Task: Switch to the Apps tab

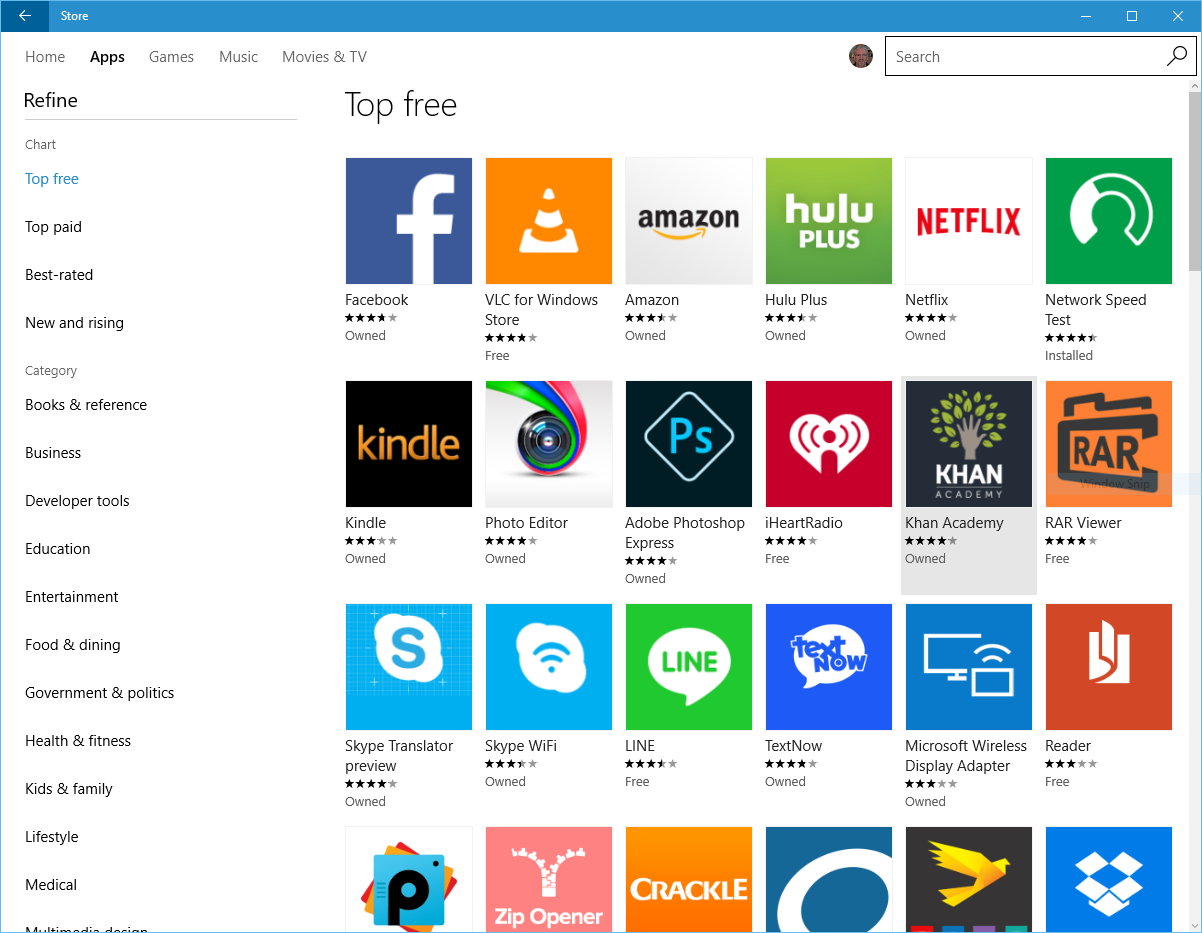Action: click(107, 57)
